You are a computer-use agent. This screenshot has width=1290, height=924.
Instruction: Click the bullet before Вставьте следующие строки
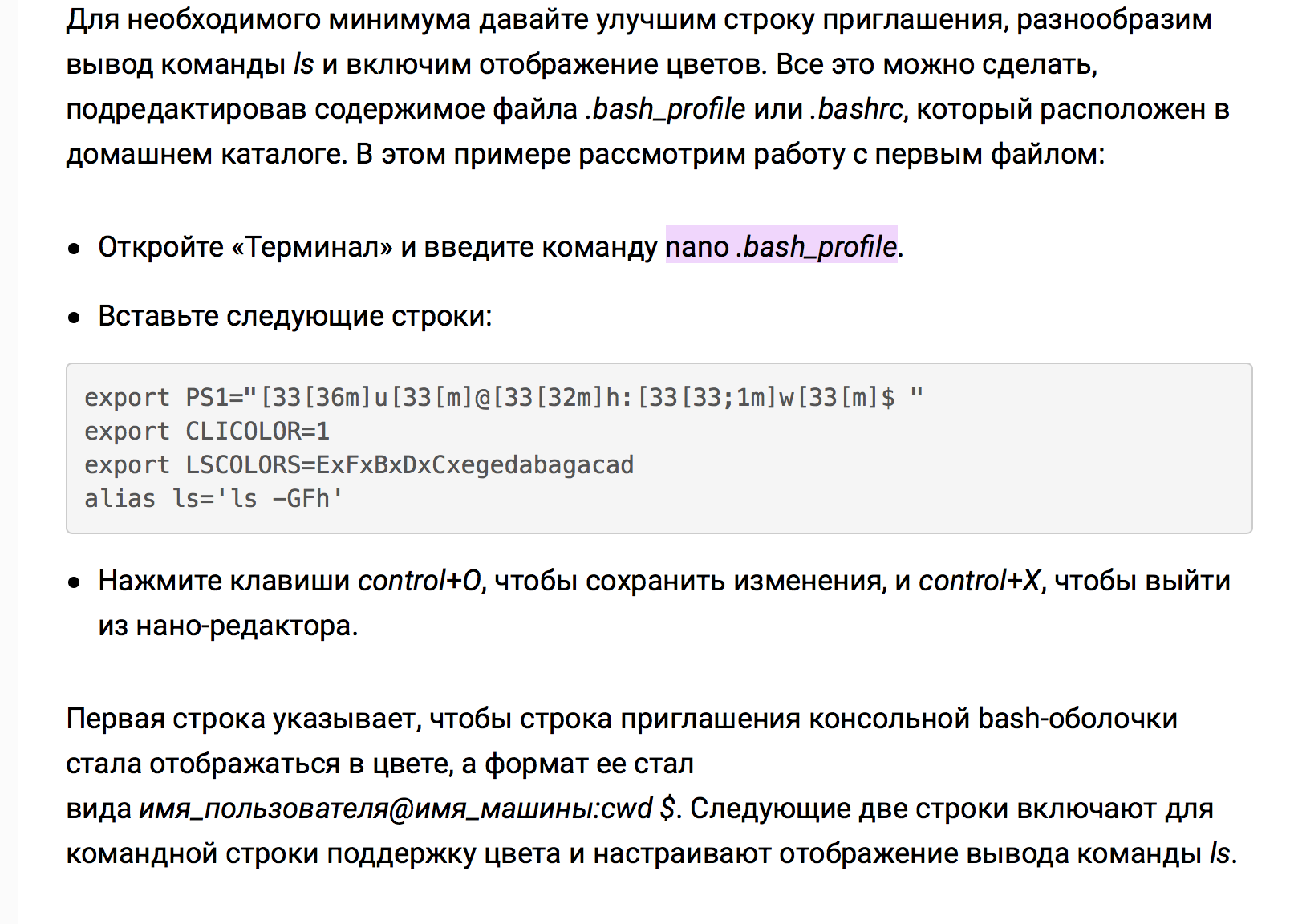pyautogui.click(x=75, y=318)
